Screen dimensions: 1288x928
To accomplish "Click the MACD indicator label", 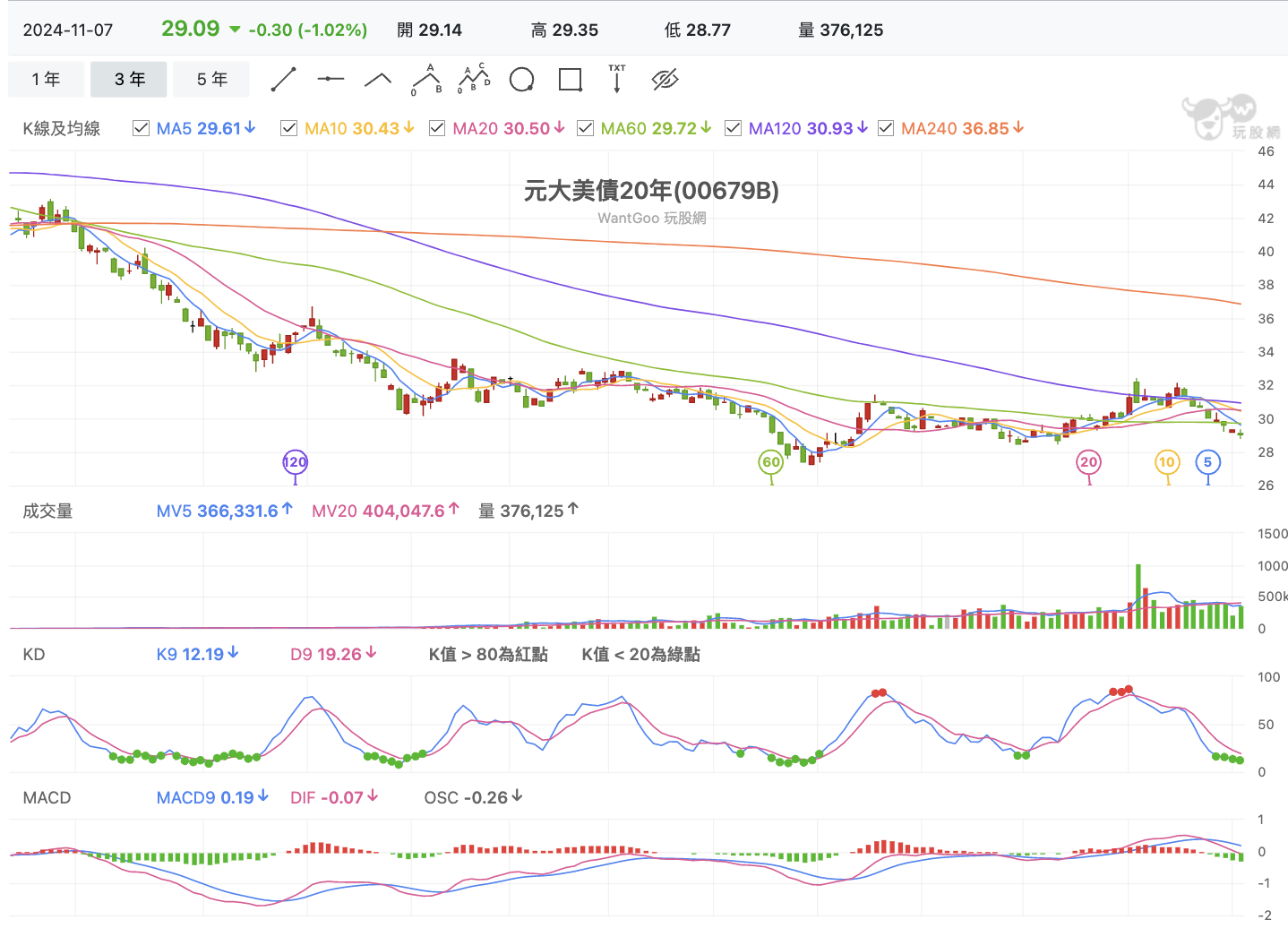I will tap(47, 798).
